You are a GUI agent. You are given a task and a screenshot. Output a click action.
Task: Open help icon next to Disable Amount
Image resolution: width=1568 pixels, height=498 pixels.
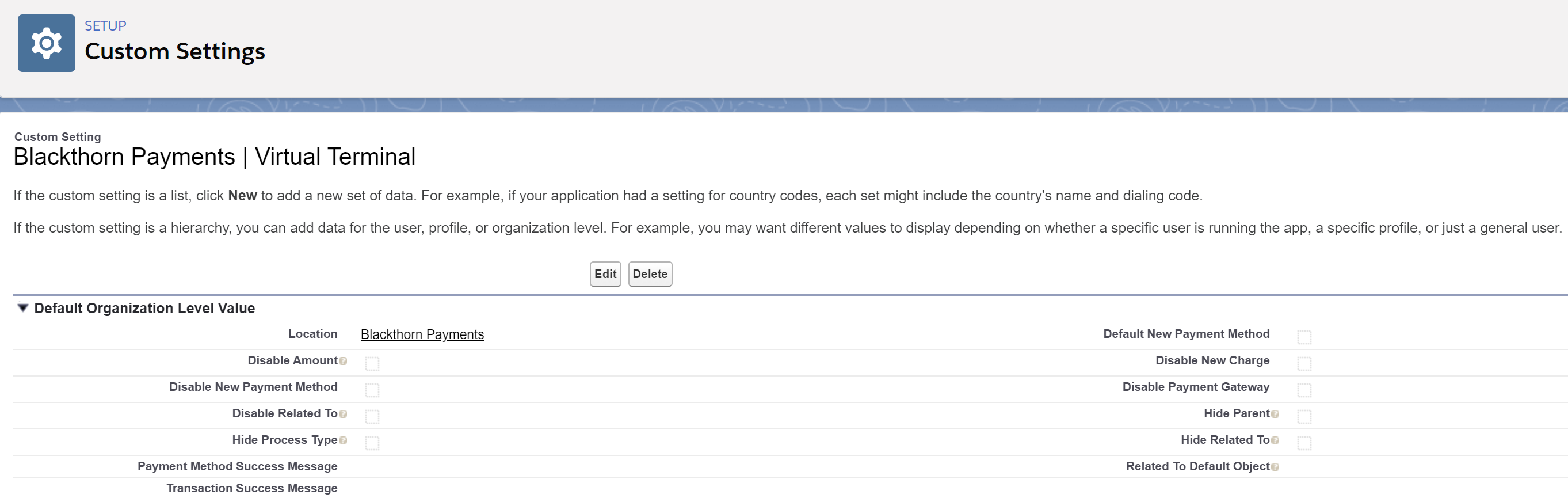point(344,361)
